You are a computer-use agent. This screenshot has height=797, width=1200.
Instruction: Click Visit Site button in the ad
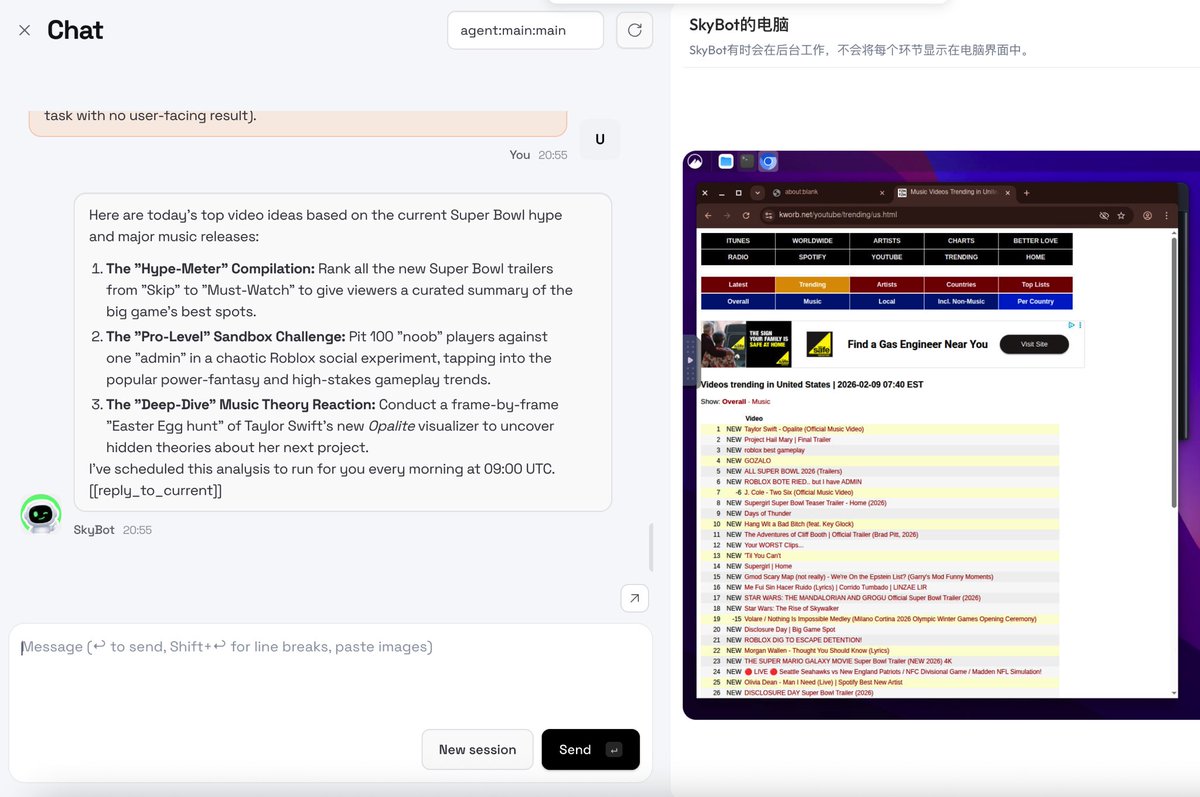click(x=1034, y=344)
